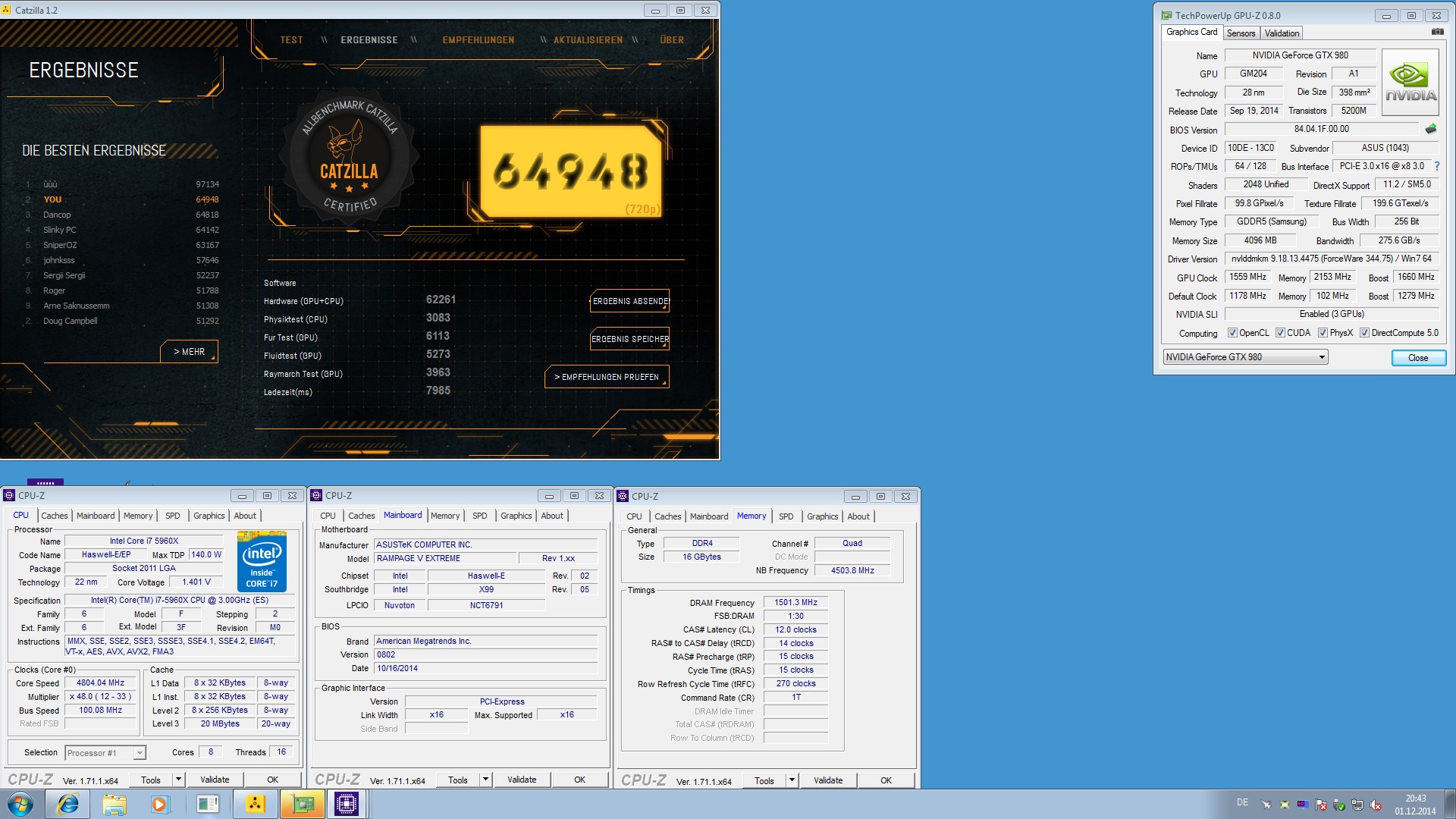This screenshot has height=819, width=1456.
Task: Click the safely remove hardware tray icon
Action: (x=1339, y=805)
